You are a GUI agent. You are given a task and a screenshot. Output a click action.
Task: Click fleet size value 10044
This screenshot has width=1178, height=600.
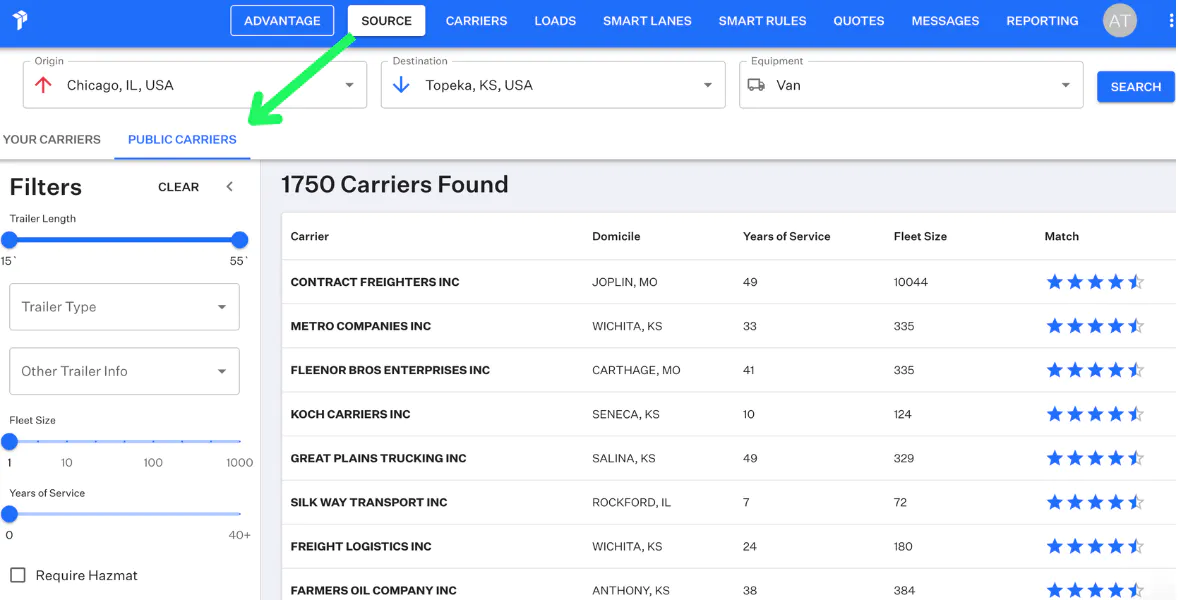point(911,282)
